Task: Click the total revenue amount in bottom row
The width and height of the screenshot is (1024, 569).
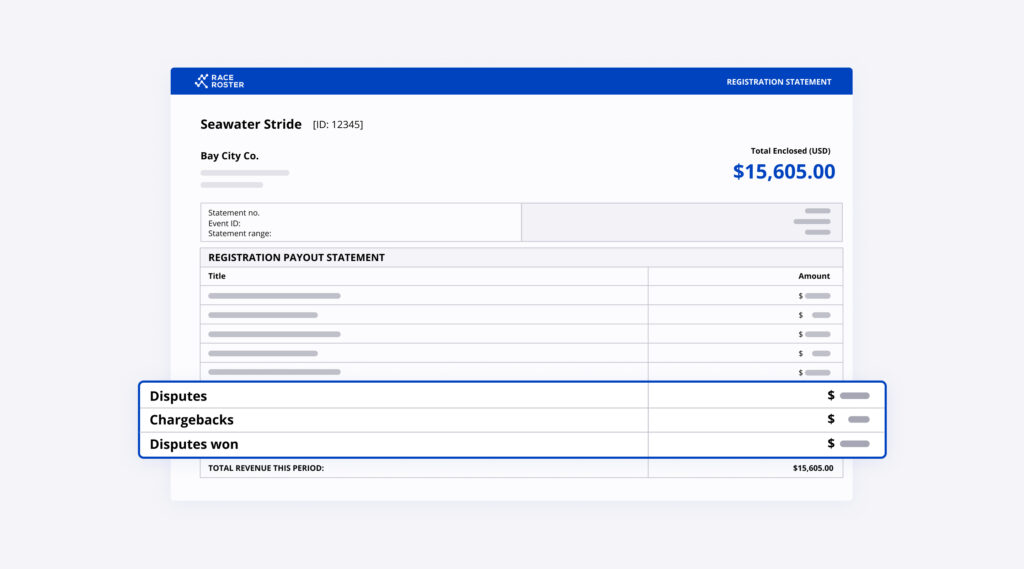Action: [812, 468]
